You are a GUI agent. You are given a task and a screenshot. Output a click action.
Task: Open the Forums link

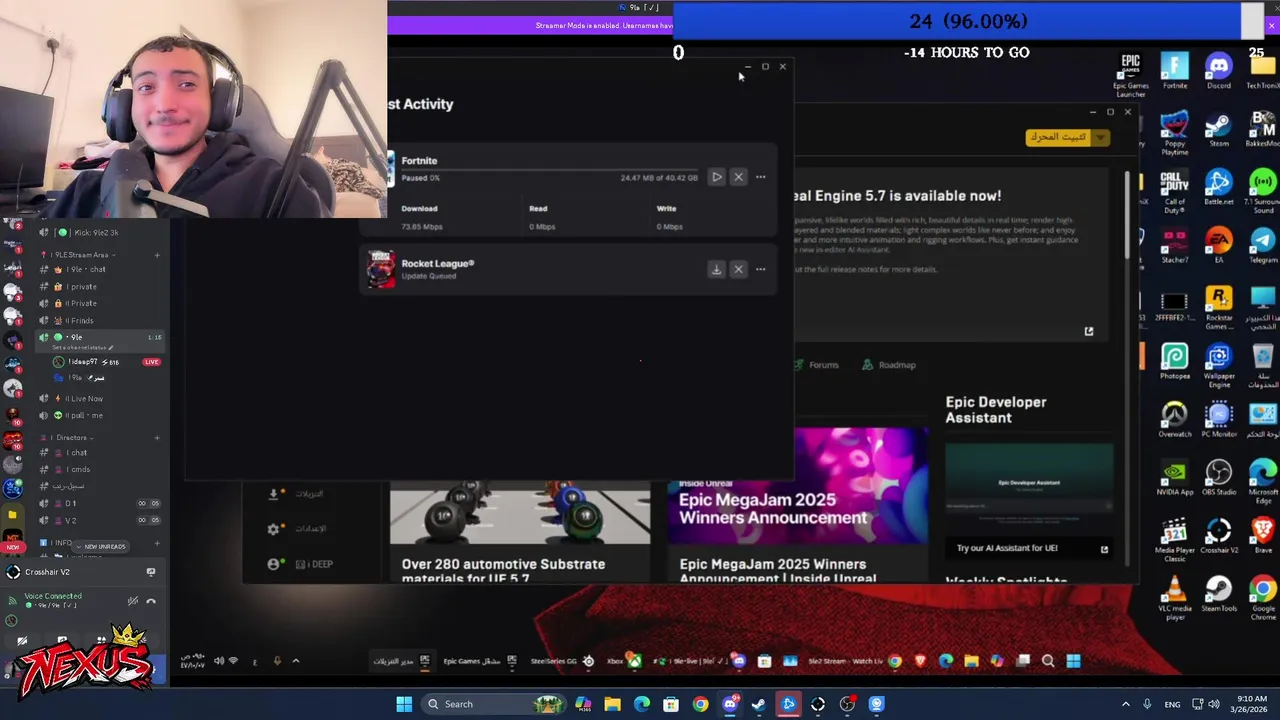click(x=817, y=365)
